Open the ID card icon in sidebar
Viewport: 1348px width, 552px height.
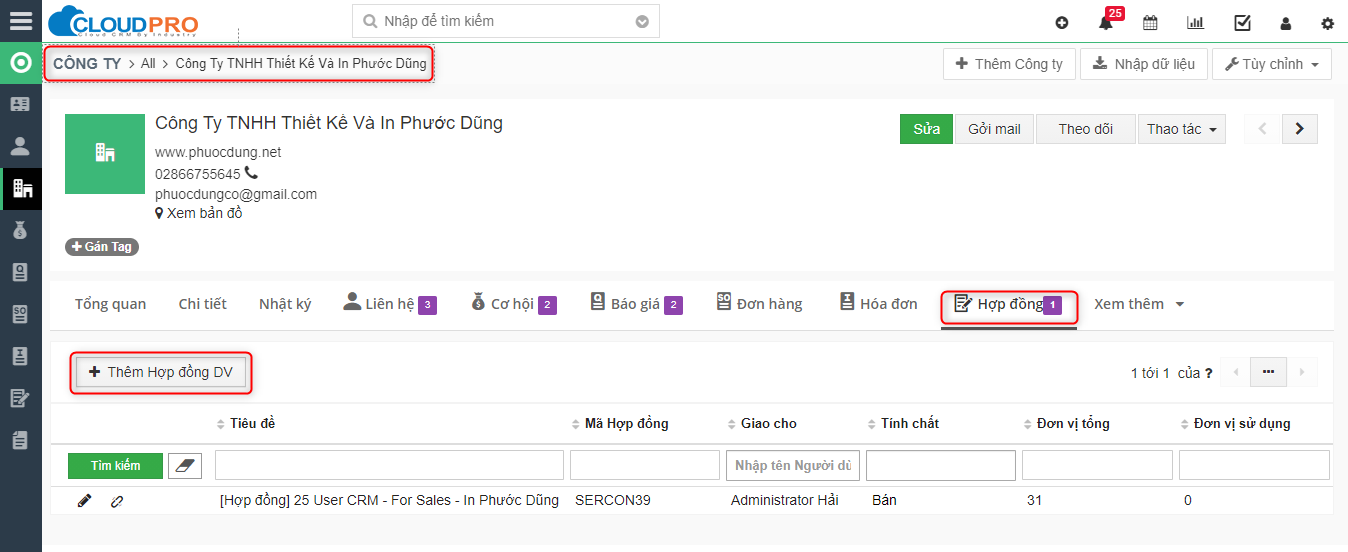coord(20,104)
